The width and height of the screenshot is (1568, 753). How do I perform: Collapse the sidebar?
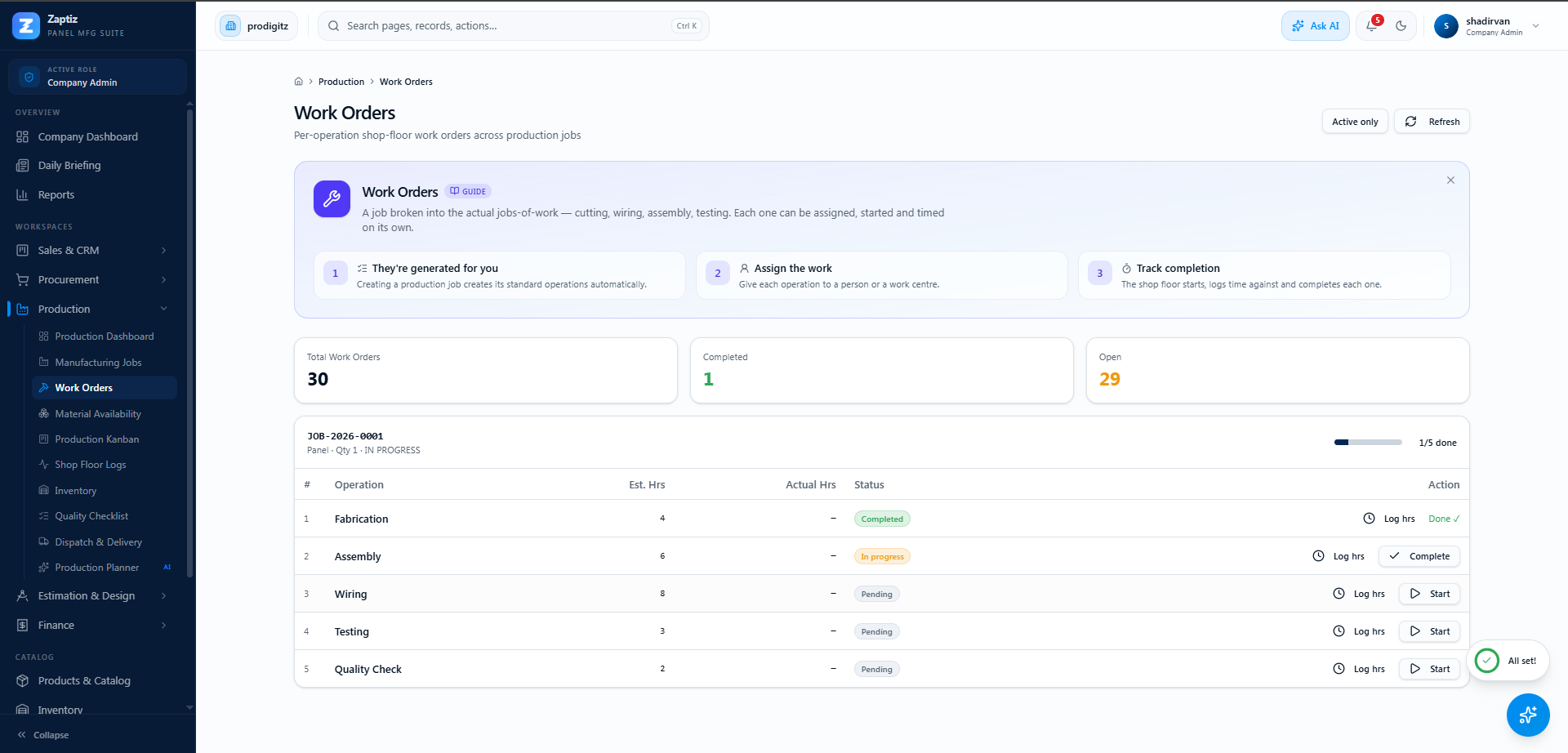pyautogui.click(x=43, y=735)
